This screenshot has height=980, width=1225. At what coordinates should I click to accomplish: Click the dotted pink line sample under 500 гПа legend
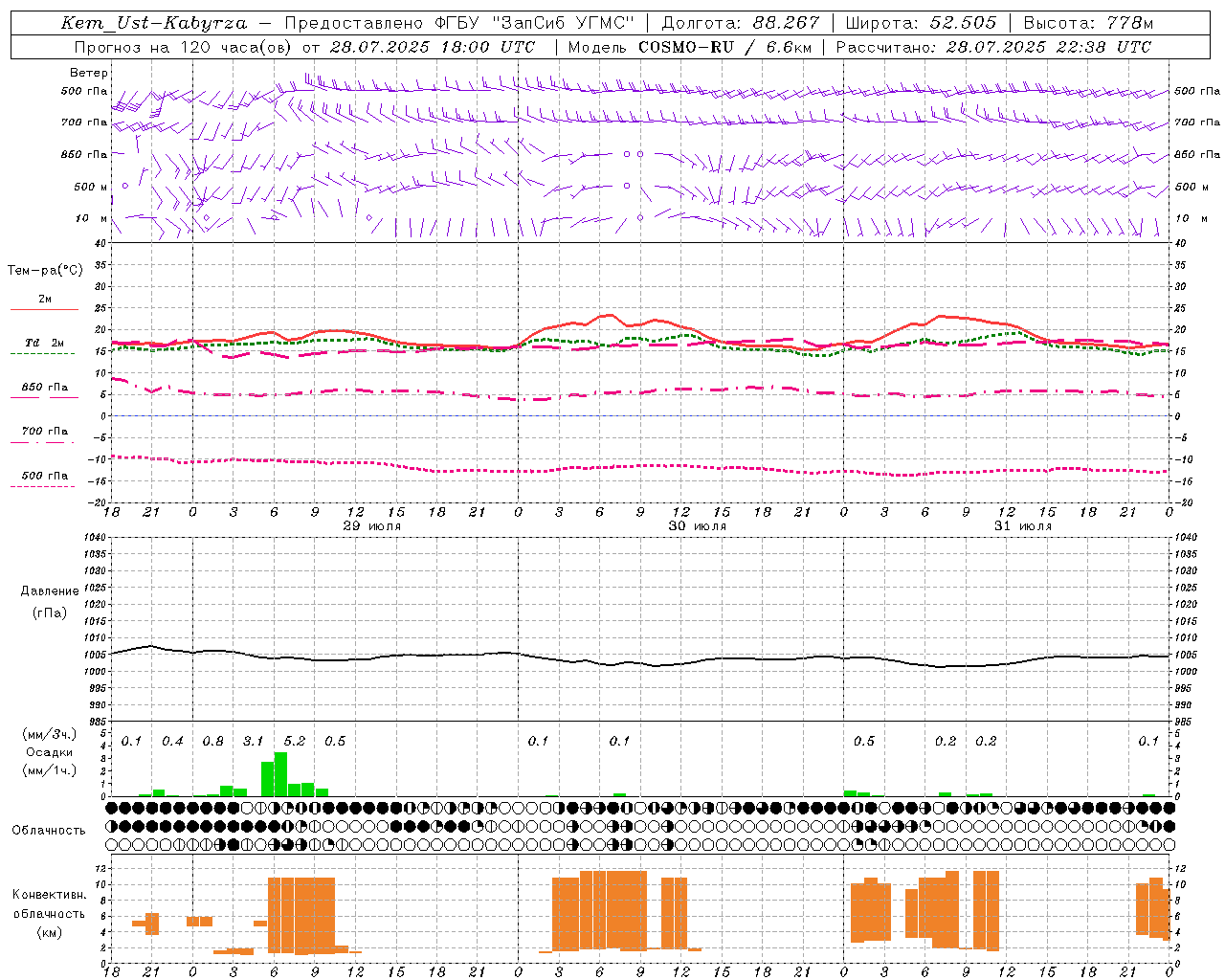(42, 486)
